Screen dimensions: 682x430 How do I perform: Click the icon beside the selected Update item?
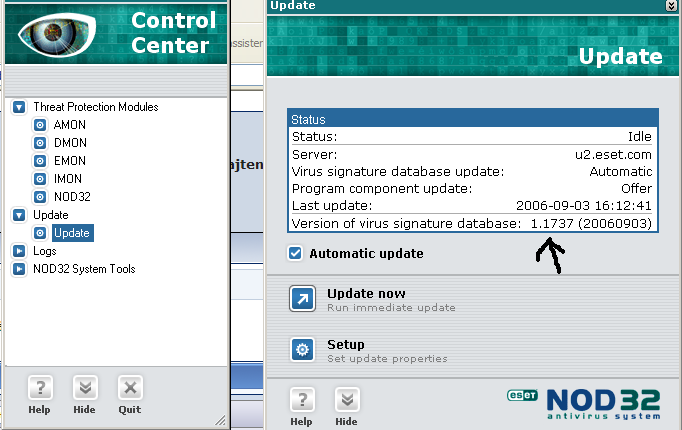click(40, 233)
